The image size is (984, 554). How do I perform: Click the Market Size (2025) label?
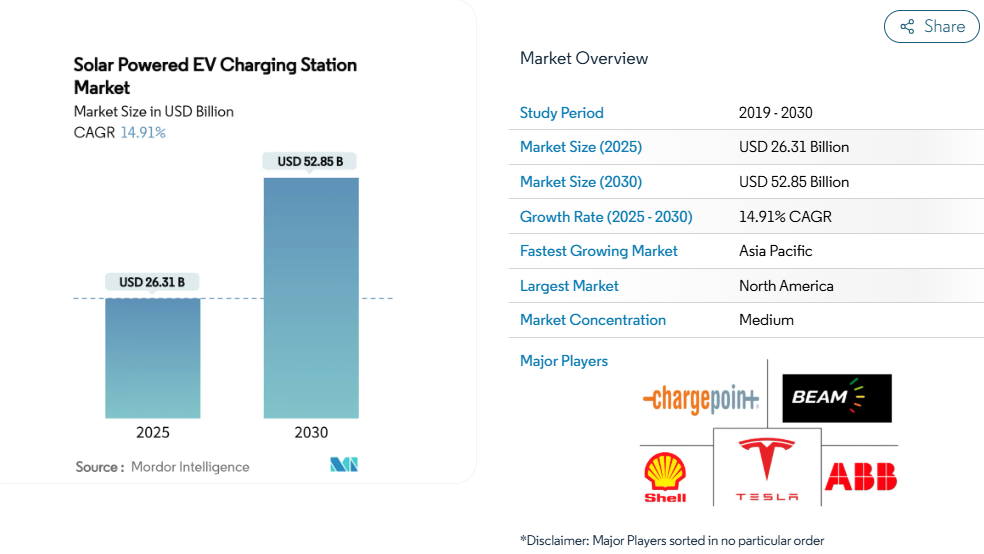click(x=580, y=147)
